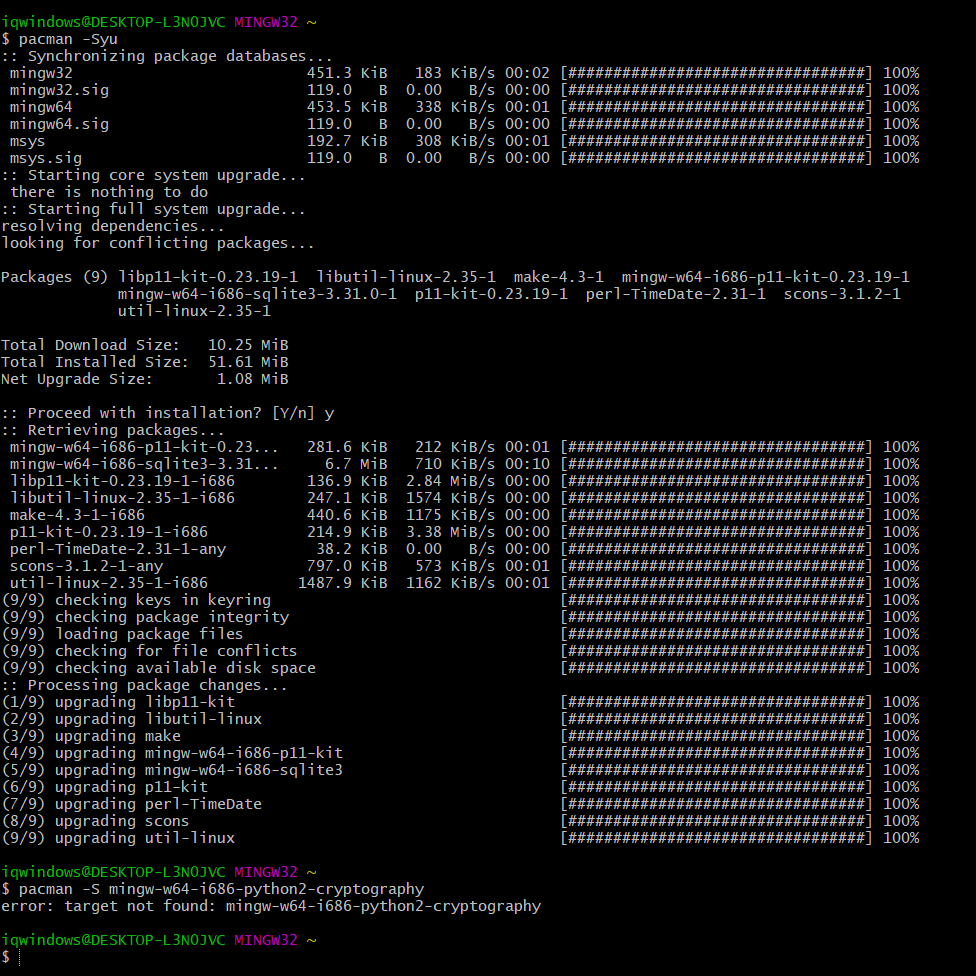Click the '10.25 MiB' download size value
This screenshot has height=976, width=976.
pos(248,345)
